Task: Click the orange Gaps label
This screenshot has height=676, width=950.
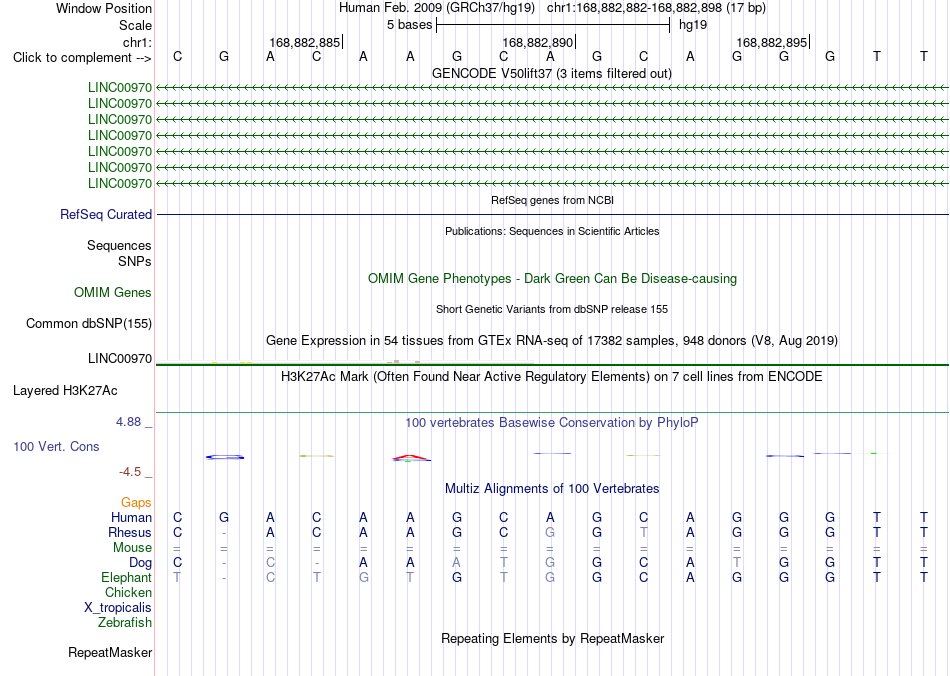Action: (136, 502)
